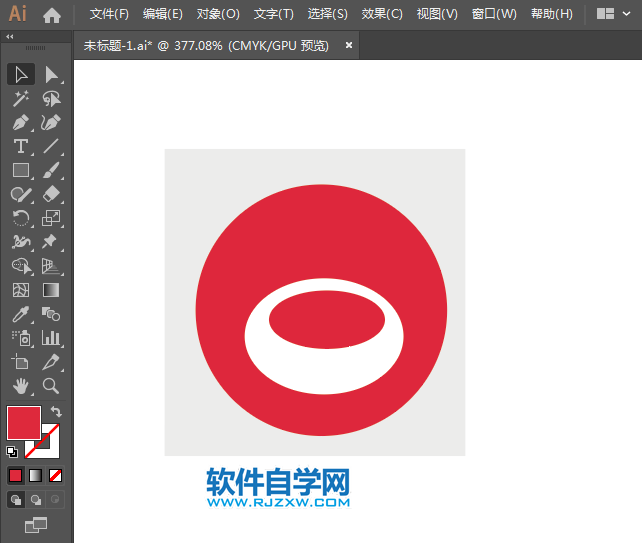Select the Shape Builder tool
Screen dimensions: 642x543
point(21,266)
